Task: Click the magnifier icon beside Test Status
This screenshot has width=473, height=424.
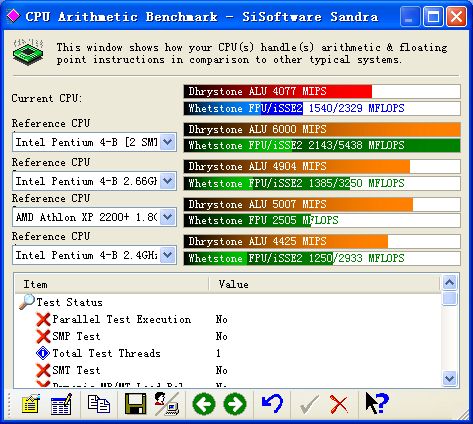Action: 27,302
